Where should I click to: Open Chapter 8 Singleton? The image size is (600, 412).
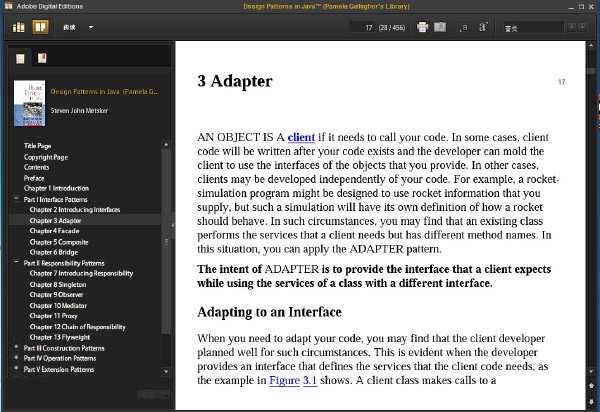(58, 285)
